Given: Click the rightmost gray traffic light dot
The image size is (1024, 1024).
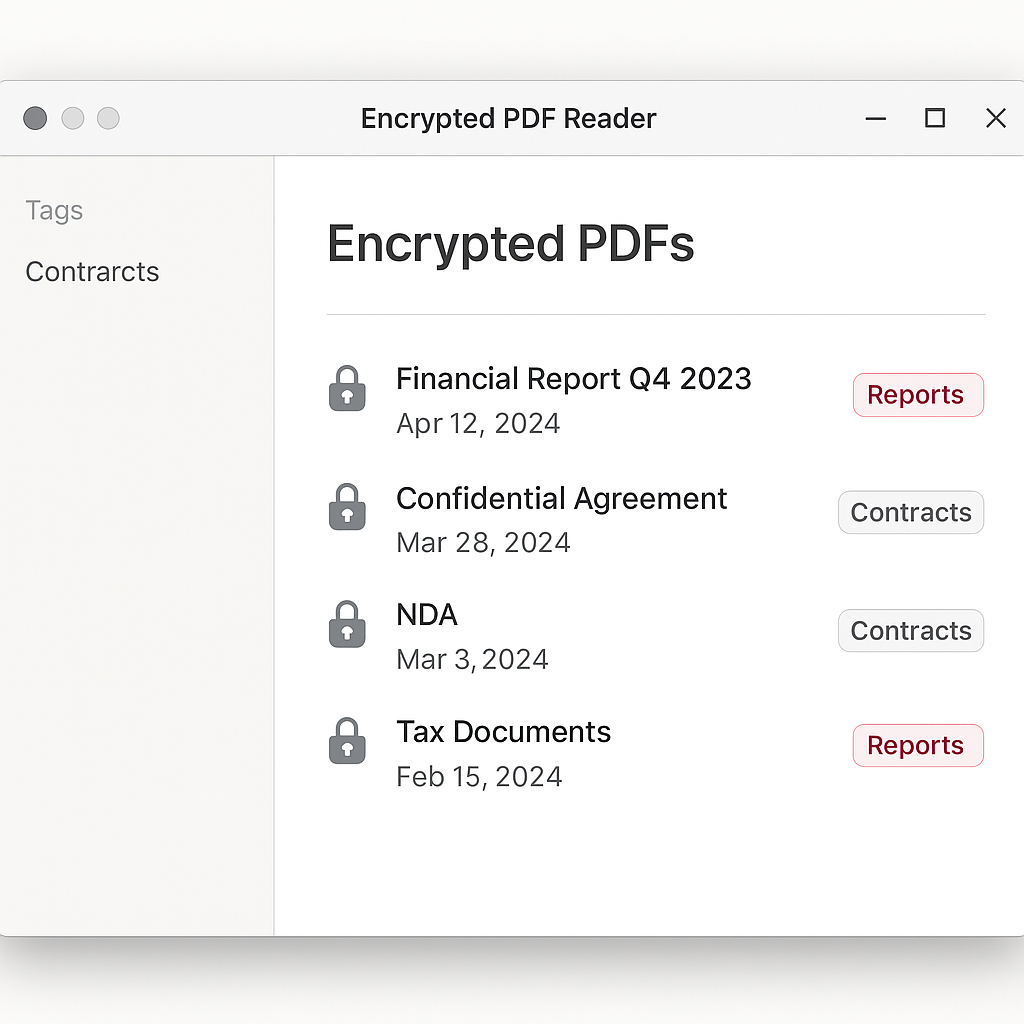Looking at the screenshot, I should pos(108,118).
